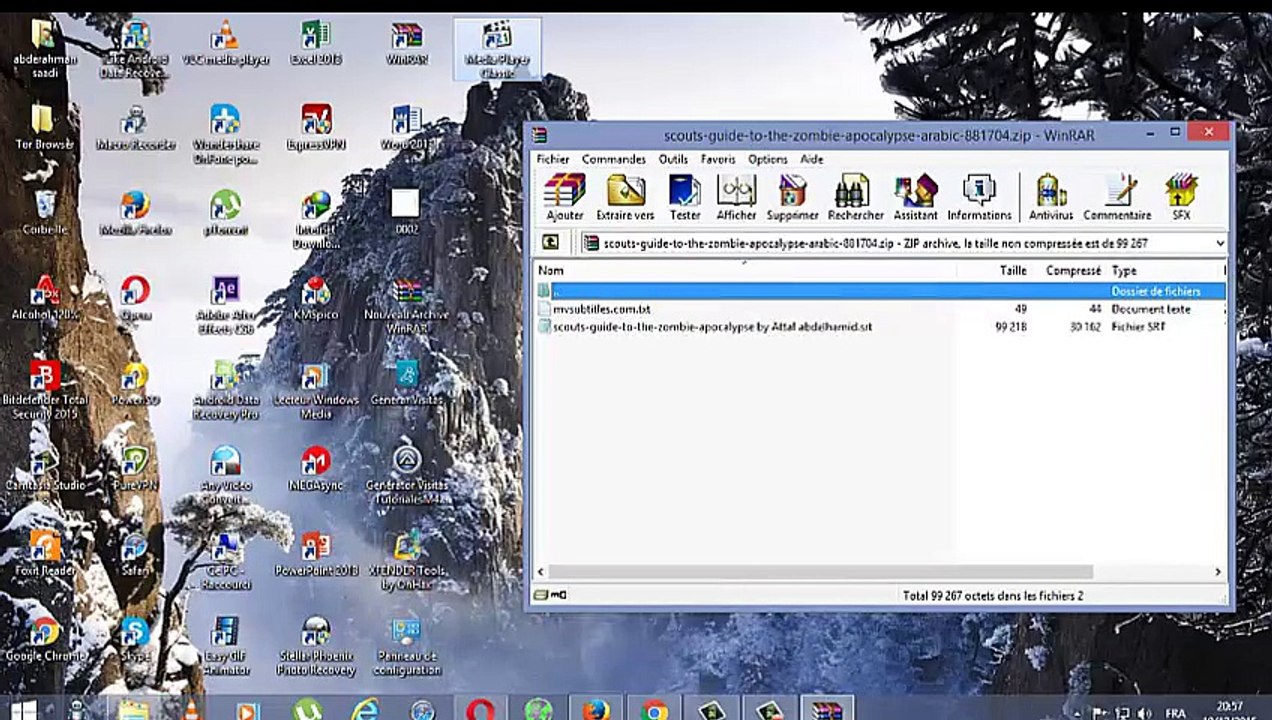Click the up one level folder button

(550, 243)
